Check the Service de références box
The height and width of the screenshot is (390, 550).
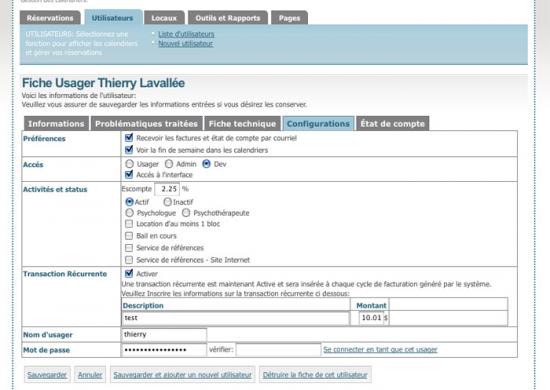[x=129, y=248]
